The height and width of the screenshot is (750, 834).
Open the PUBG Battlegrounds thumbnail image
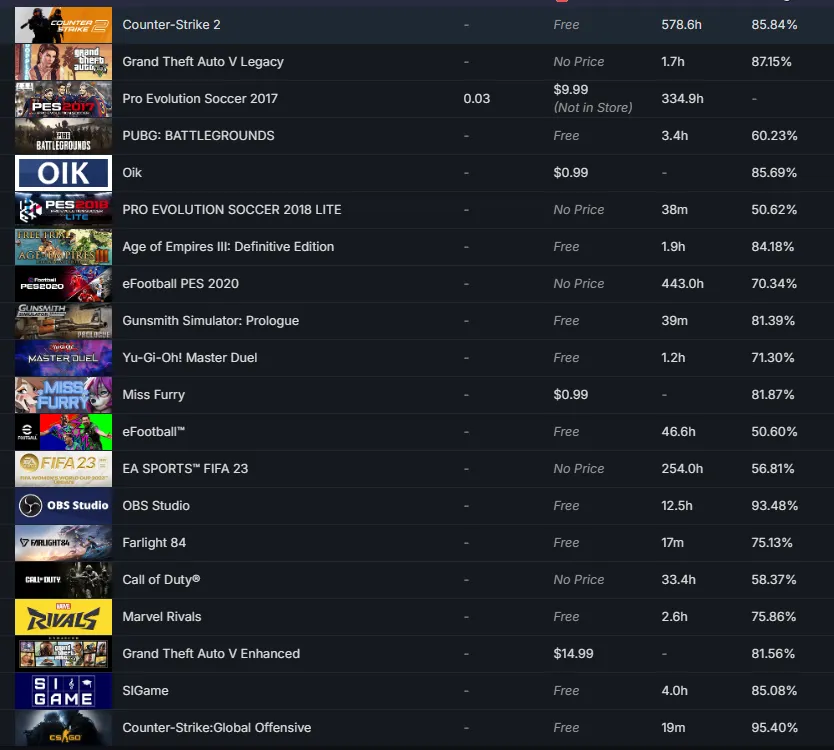click(x=63, y=136)
